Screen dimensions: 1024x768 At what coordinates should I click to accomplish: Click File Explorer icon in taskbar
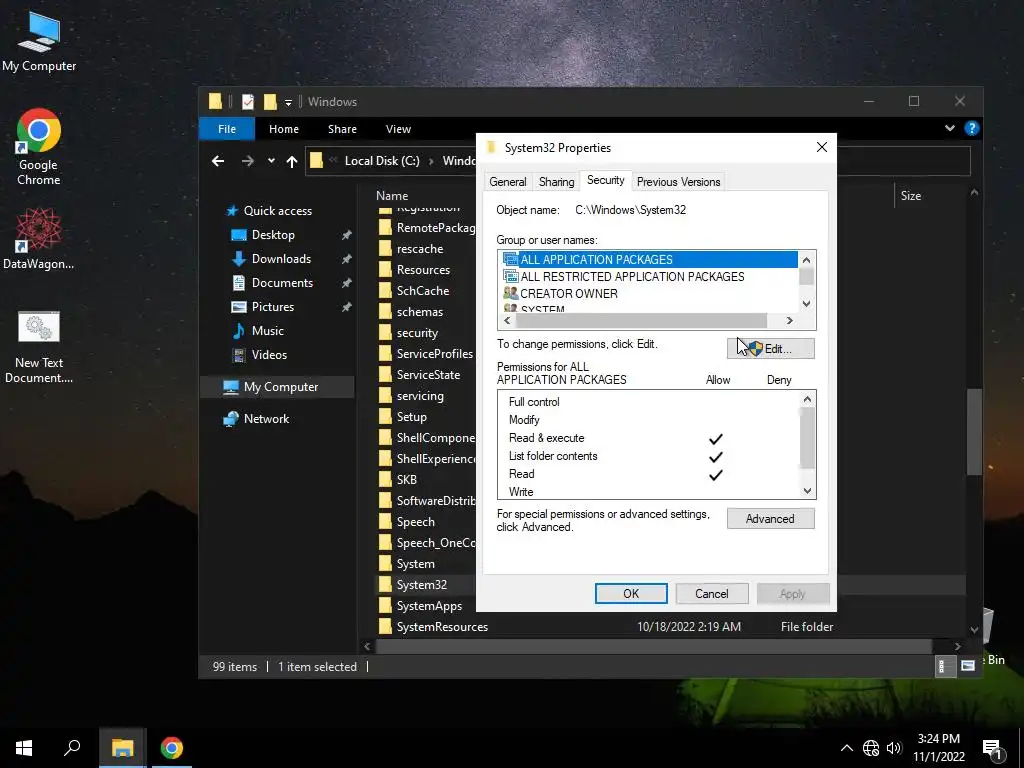(x=122, y=748)
